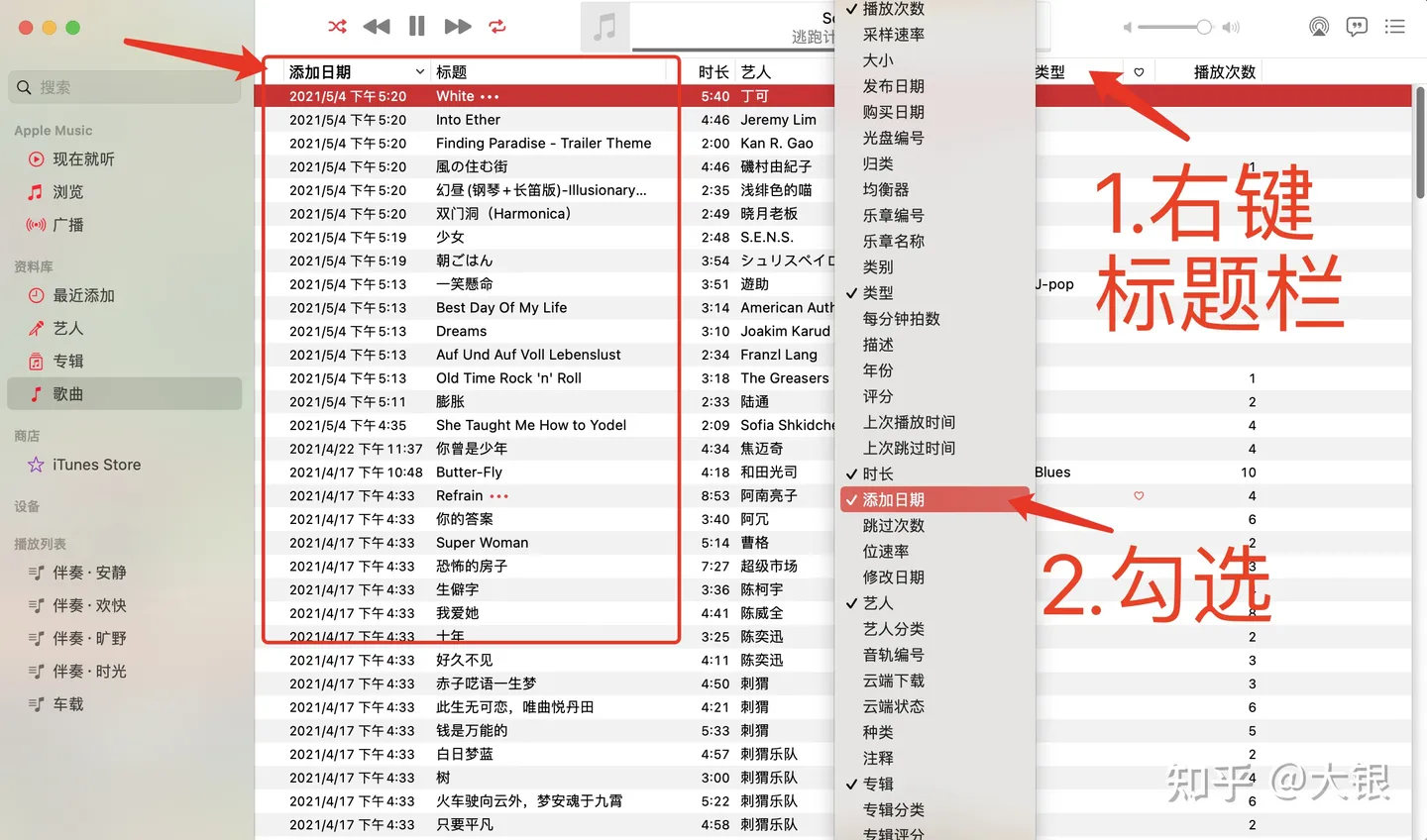1427x840 pixels.
Task: Enable the 发布日期 column
Action: 936,86
